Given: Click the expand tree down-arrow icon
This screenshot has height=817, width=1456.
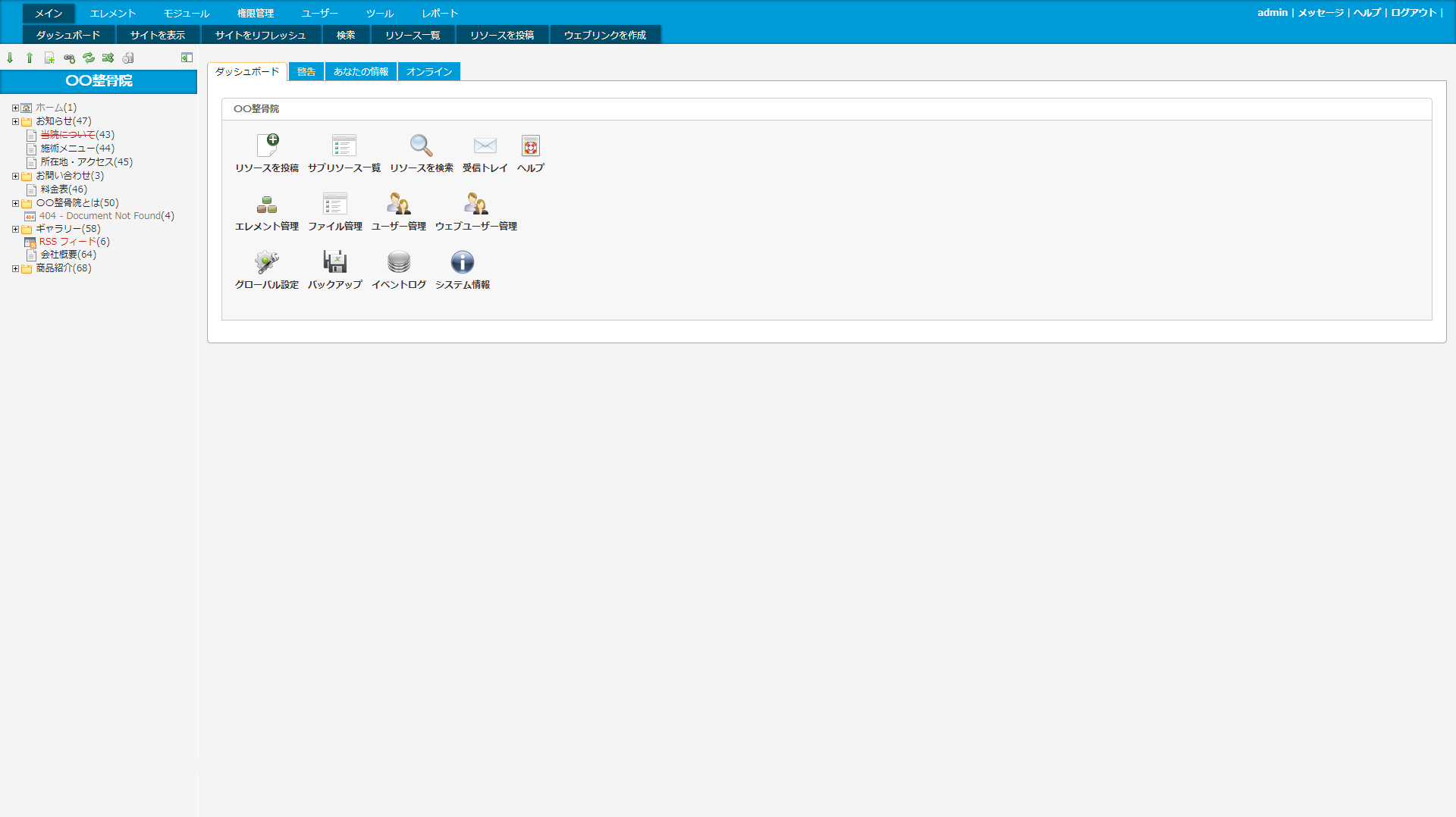Looking at the screenshot, I should click(x=10, y=58).
